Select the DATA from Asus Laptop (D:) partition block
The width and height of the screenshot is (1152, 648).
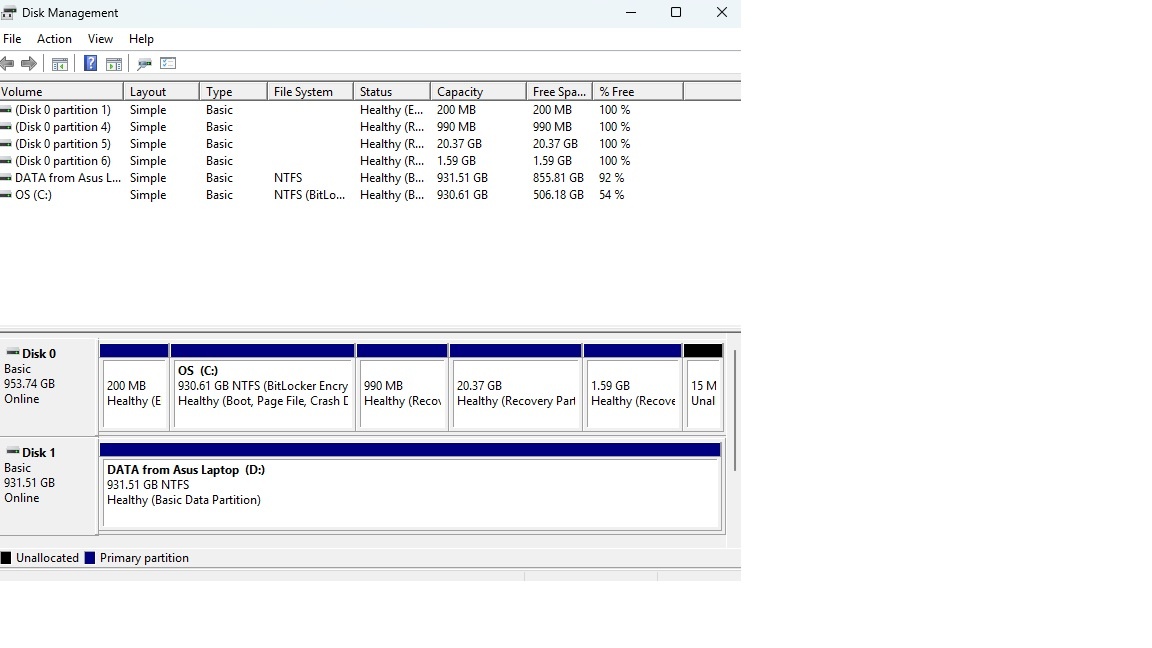410,486
